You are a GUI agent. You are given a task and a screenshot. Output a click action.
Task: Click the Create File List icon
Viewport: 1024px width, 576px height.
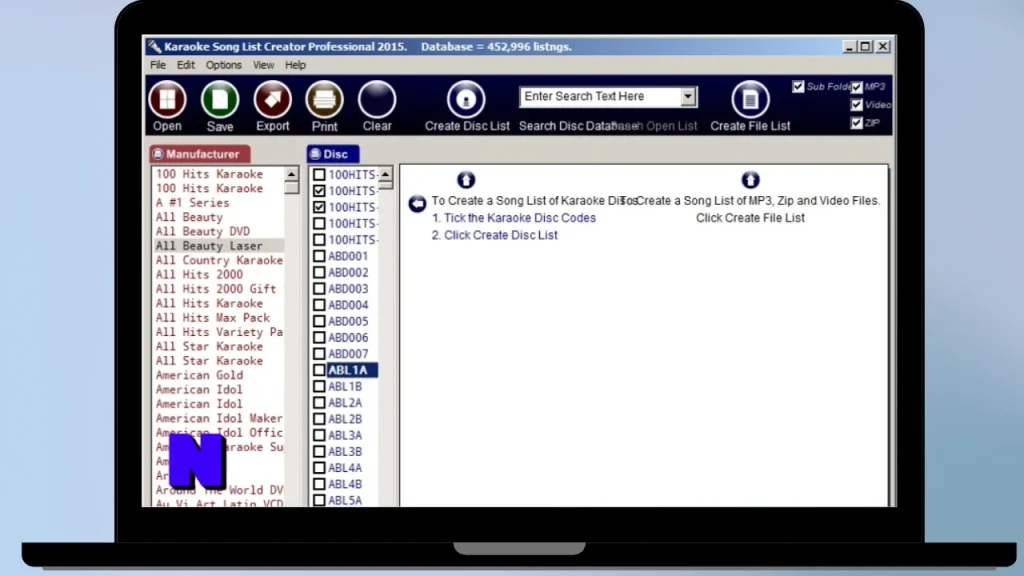(x=750, y=99)
